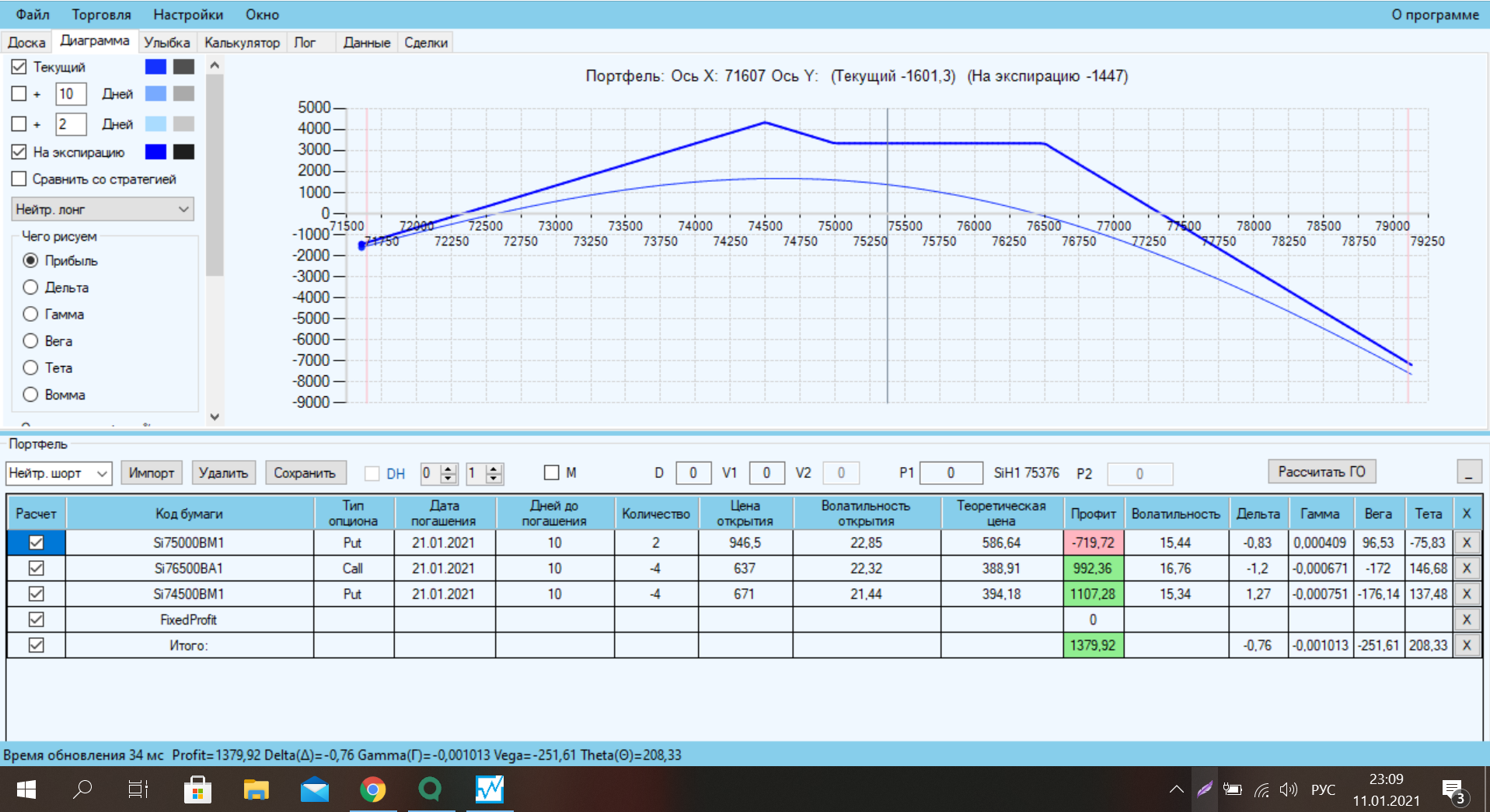This screenshot has width=1490, height=812.
Task: Select the Дельта radio button
Action: click(x=30, y=288)
